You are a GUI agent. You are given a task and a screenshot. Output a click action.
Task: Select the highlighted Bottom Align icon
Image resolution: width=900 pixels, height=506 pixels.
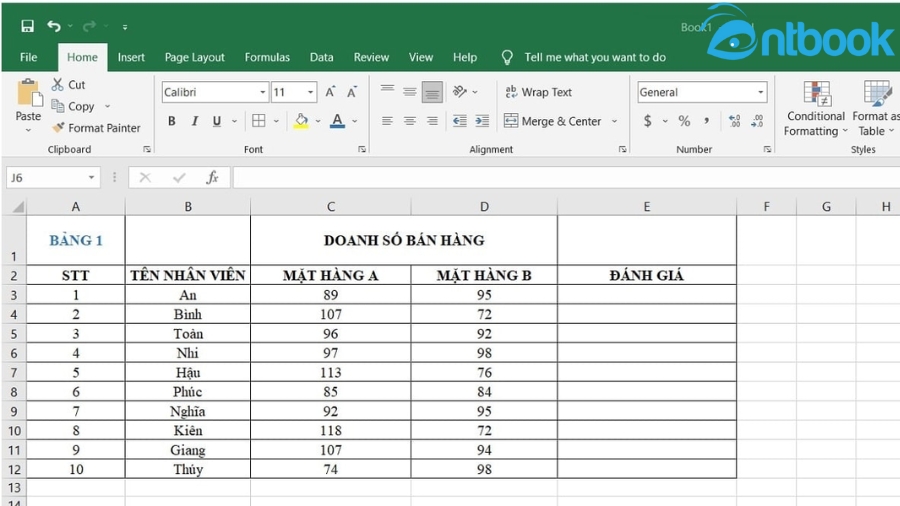[432, 92]
